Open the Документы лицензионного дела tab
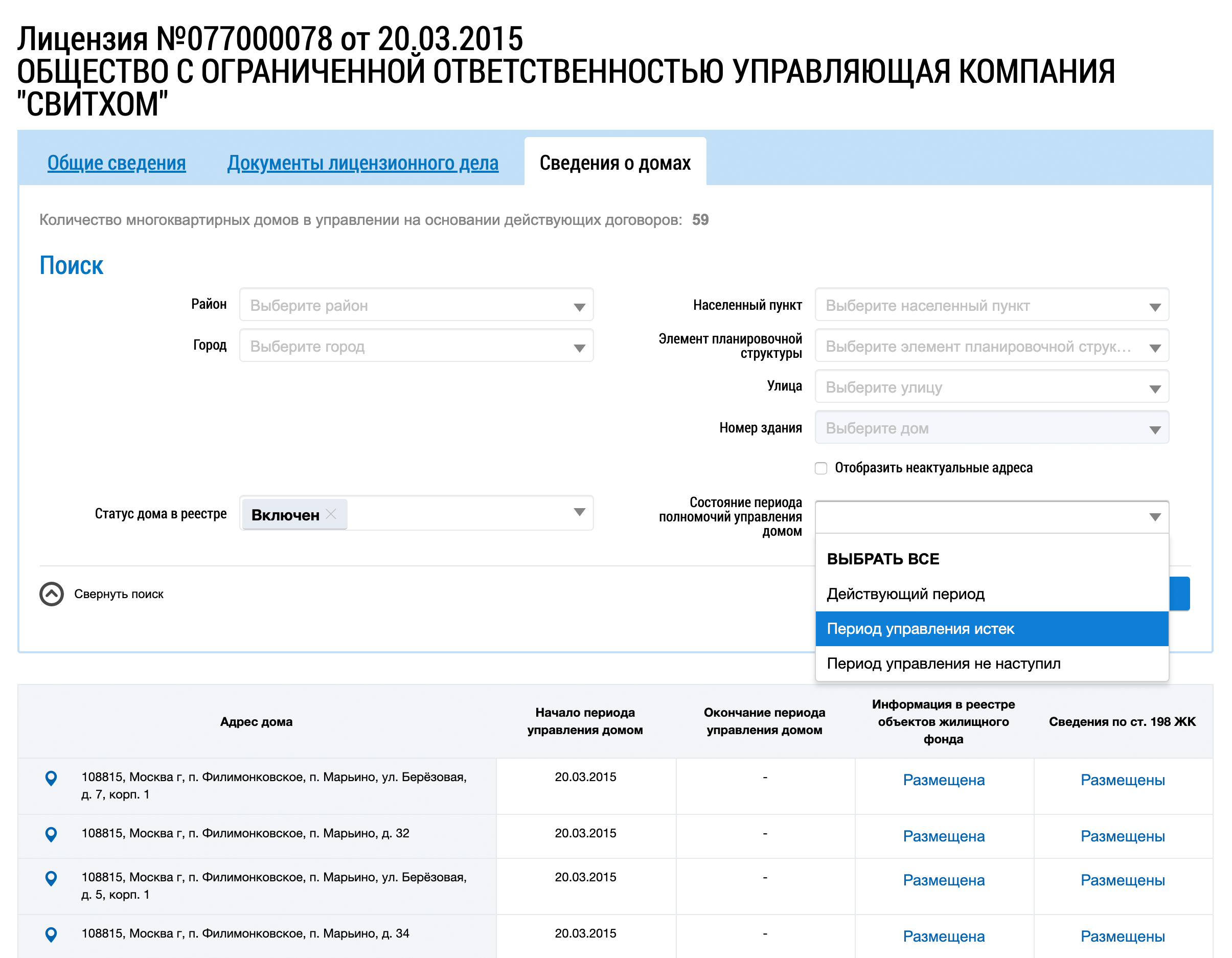This screenshot has width=1232, height=958. coord(363,163)
